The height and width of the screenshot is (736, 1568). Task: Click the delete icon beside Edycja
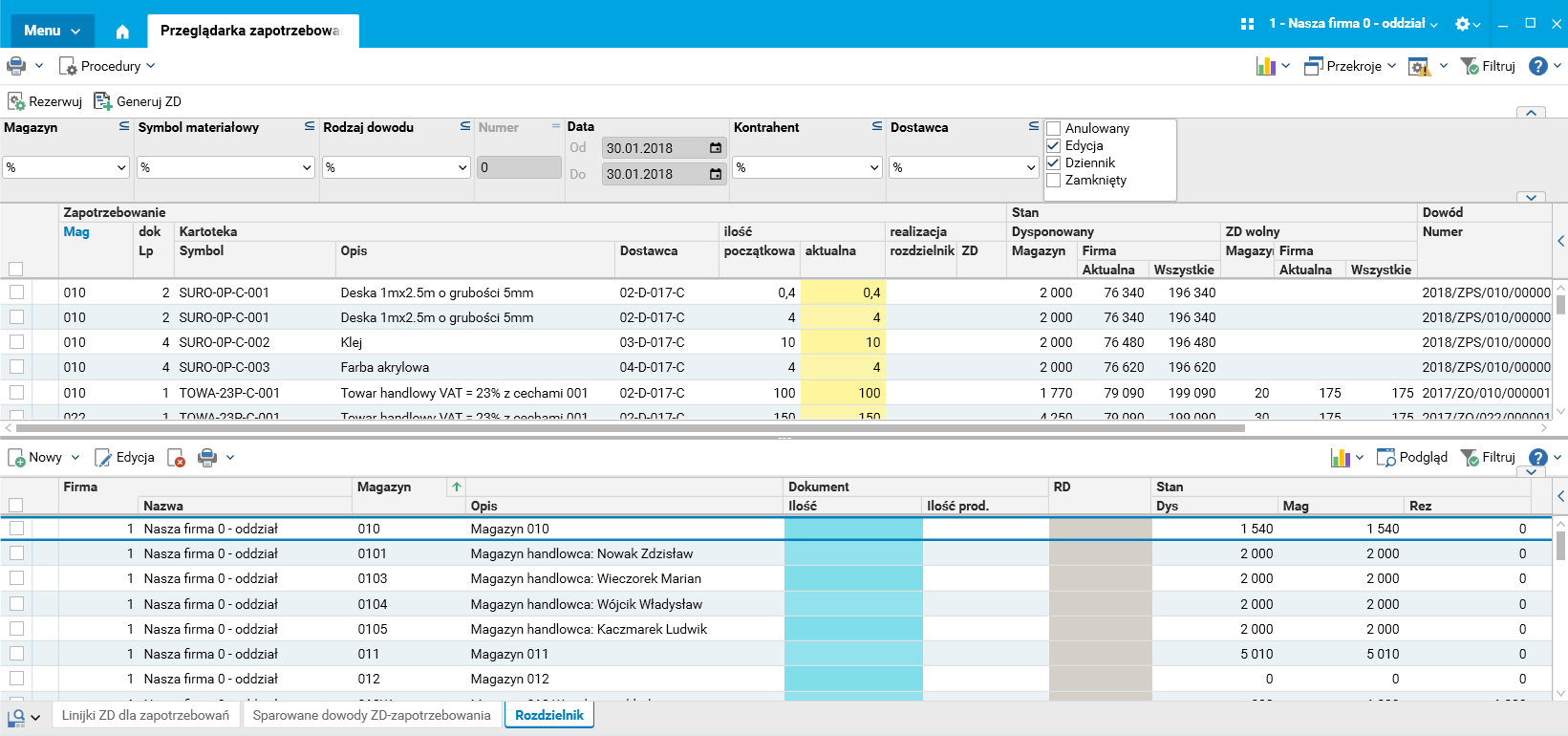[x=176, y=458]
